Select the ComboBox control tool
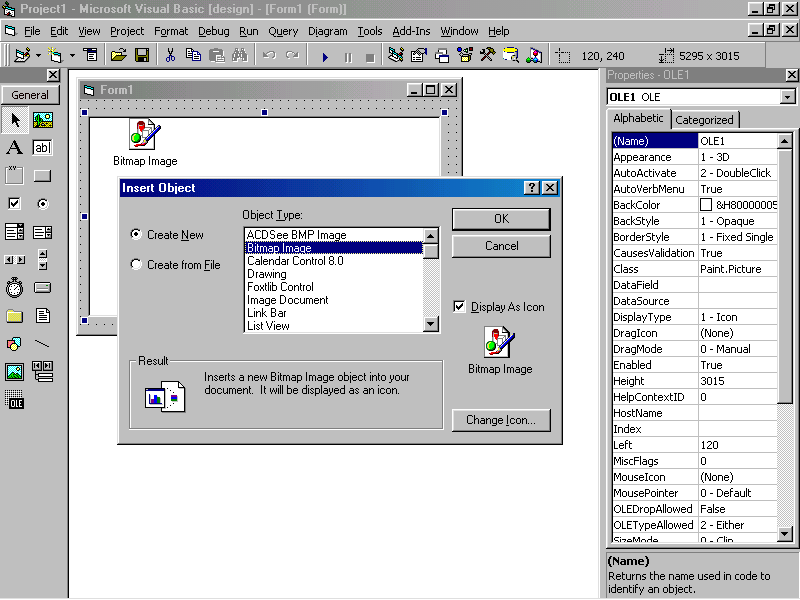 (x=15, y=232)
